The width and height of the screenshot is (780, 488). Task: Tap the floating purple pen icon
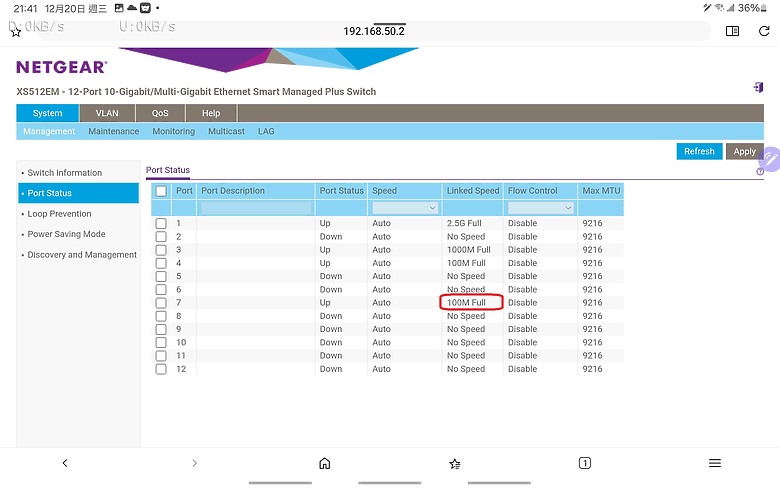coord(770,159)
